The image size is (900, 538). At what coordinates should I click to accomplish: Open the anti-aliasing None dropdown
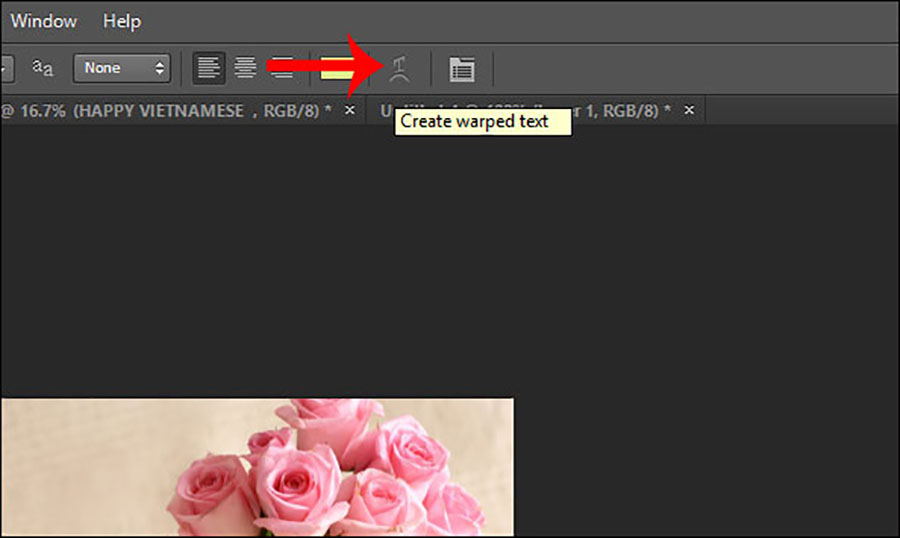coord(121,68)
